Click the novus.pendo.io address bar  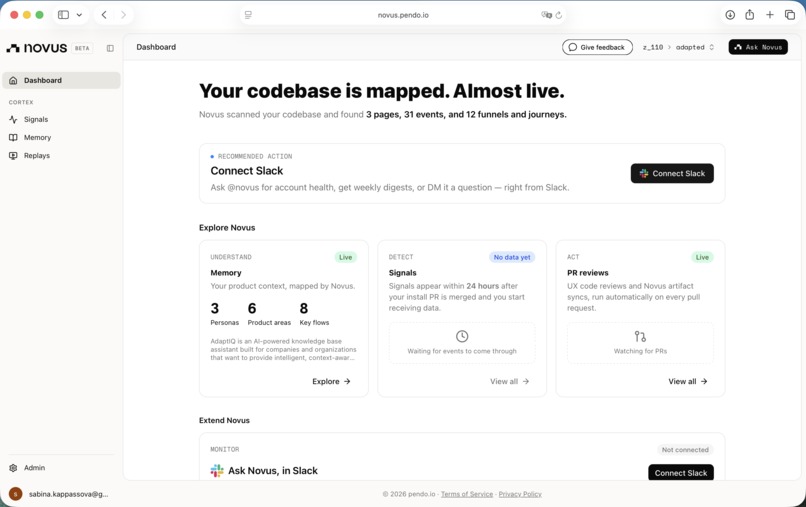403,15
